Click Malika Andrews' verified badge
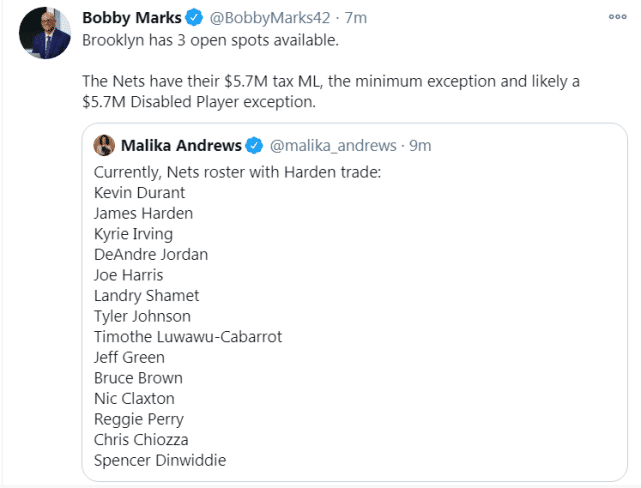 [254, 146]
